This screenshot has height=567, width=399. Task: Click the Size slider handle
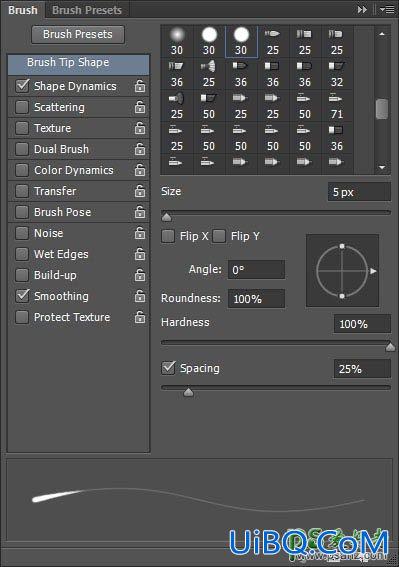[x=166, y=217]
